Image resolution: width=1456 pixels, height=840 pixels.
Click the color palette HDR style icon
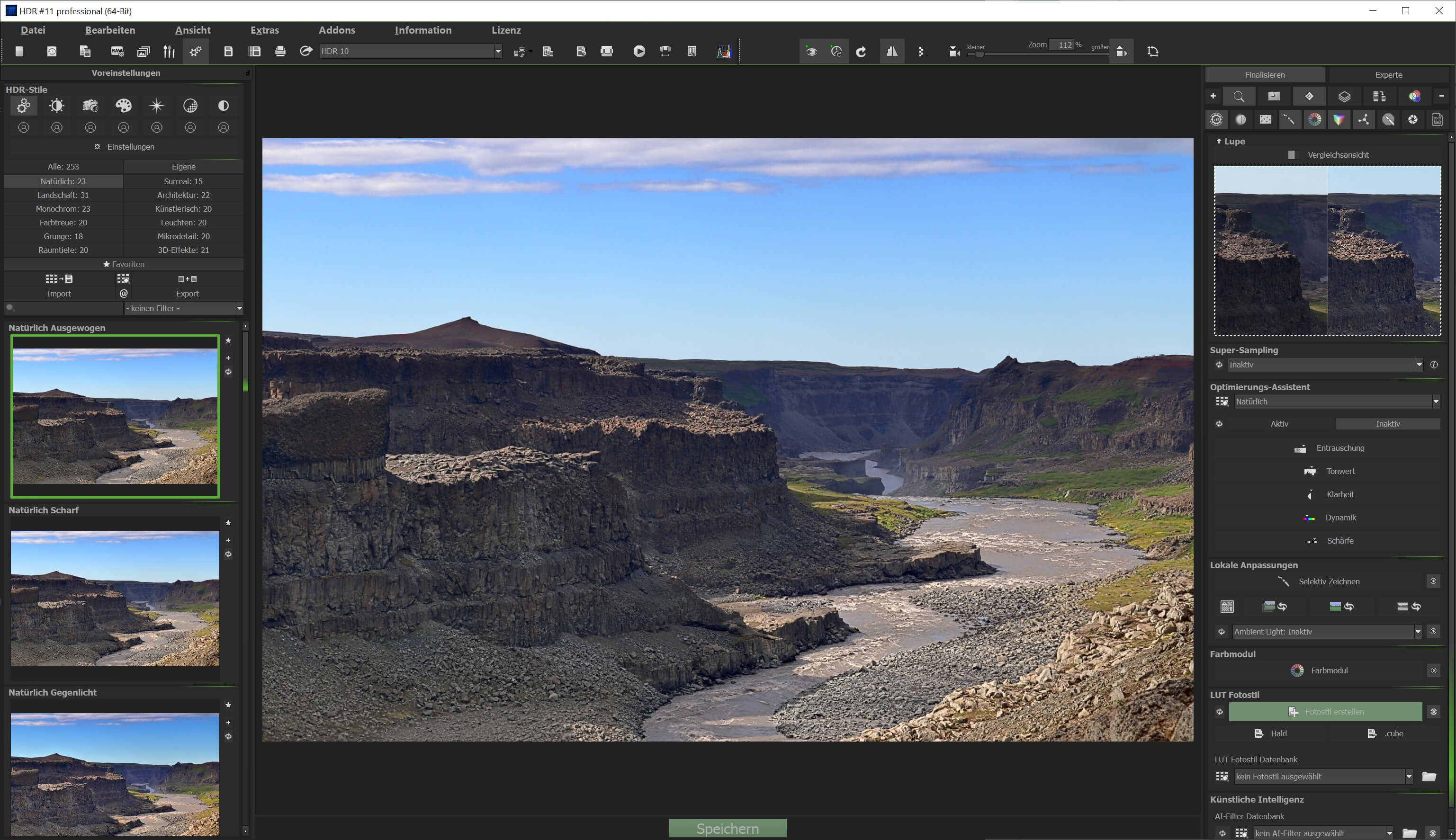(124, 106)
